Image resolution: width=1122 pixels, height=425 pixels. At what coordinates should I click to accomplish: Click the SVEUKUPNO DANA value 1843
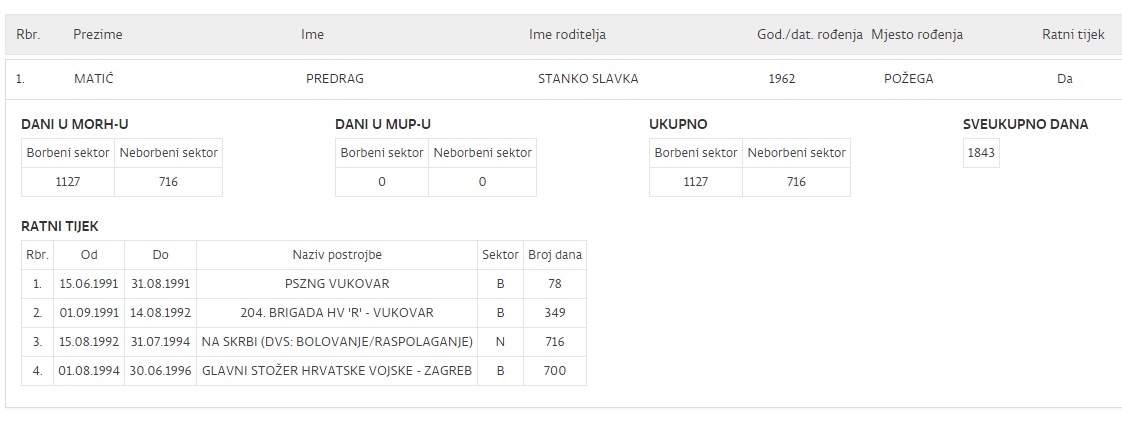coord(981,153)
